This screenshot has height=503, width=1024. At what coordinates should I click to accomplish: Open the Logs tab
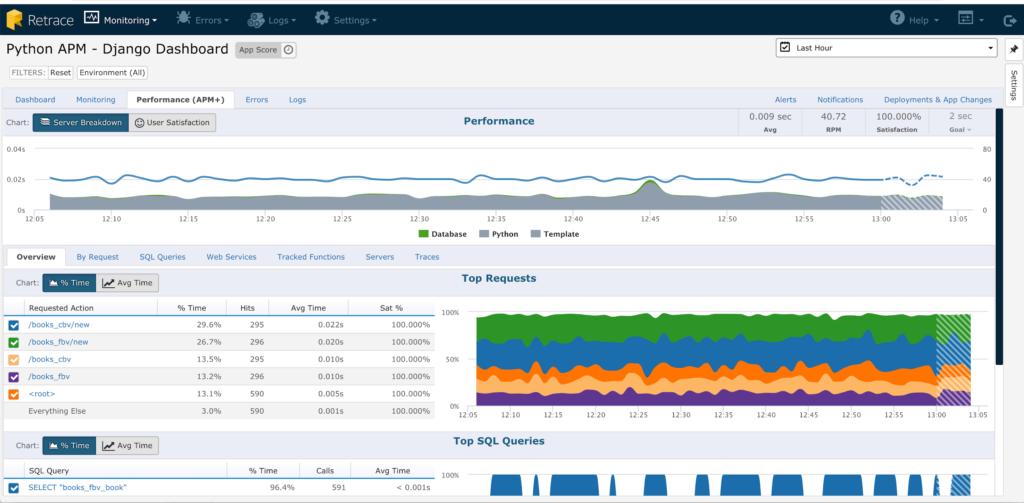point(297,100)
